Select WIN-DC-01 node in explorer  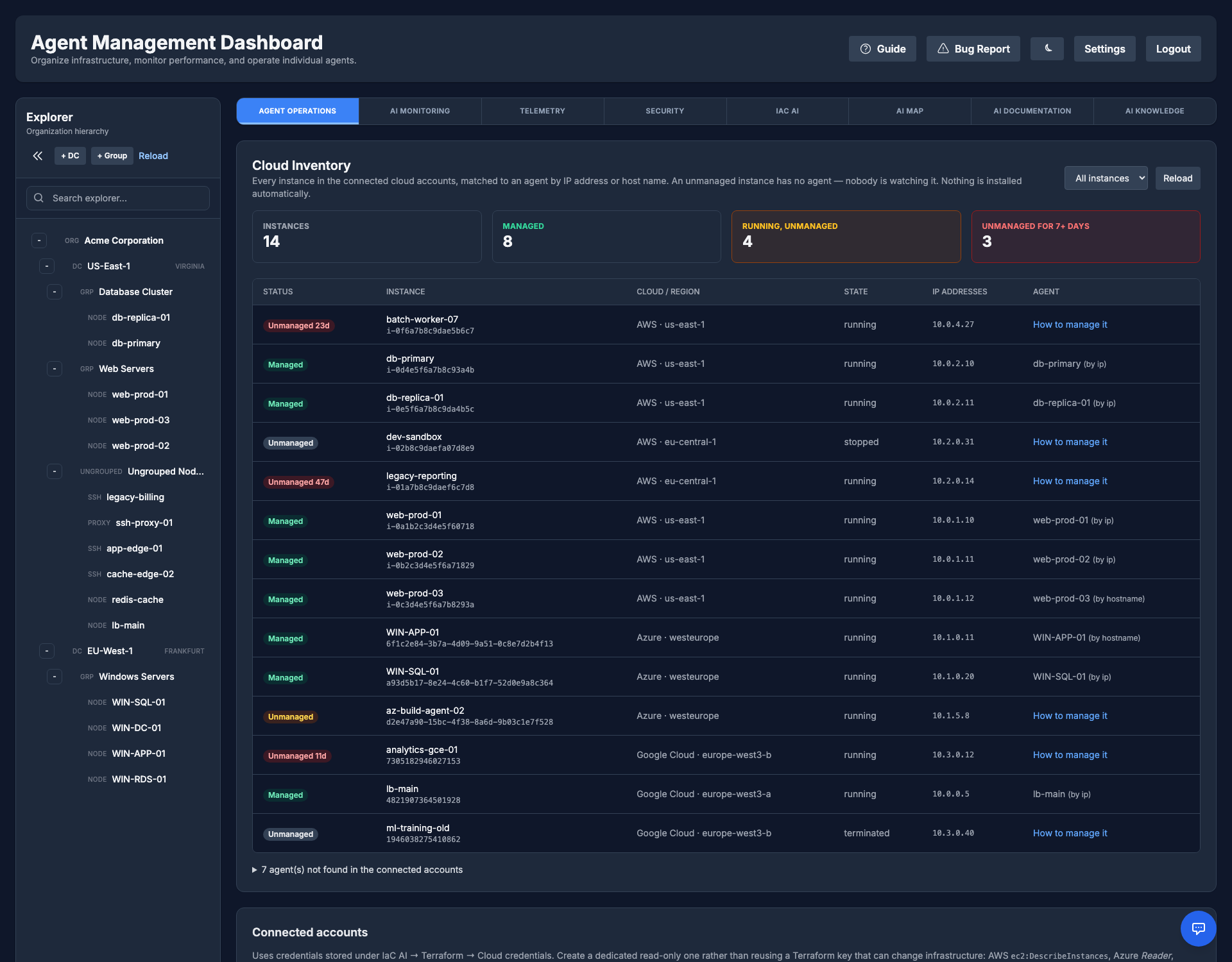point(137,728)
